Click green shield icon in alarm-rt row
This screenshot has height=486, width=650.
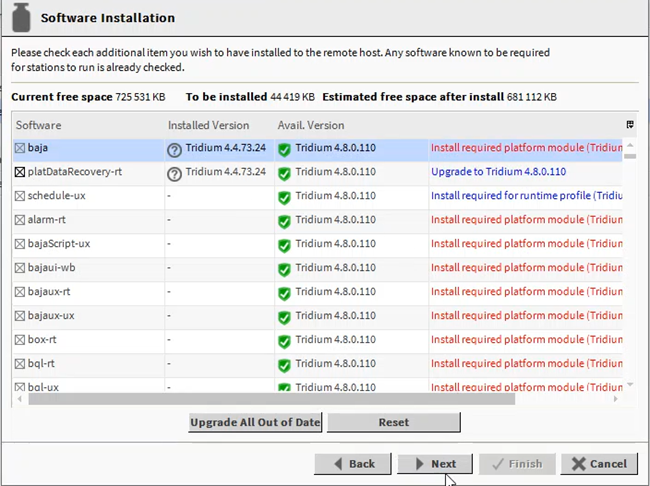284,221
